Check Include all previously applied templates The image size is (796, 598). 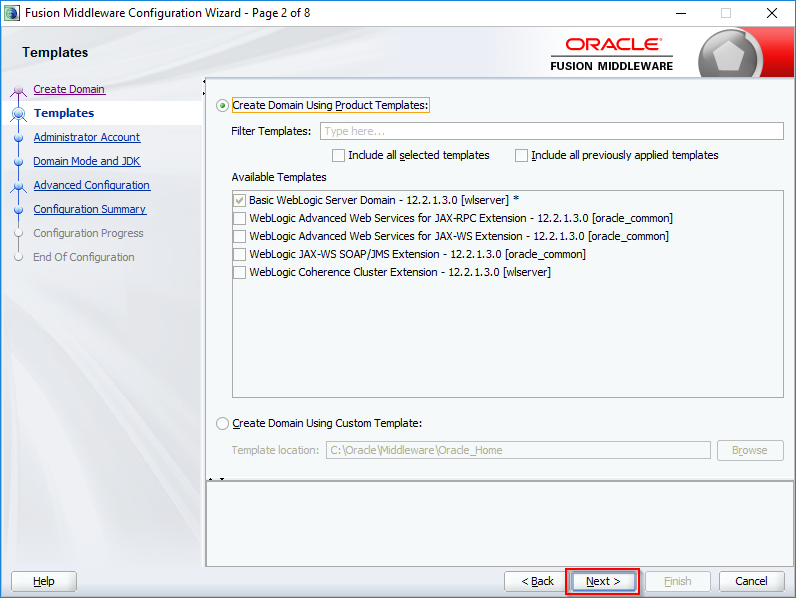point(521,155)
